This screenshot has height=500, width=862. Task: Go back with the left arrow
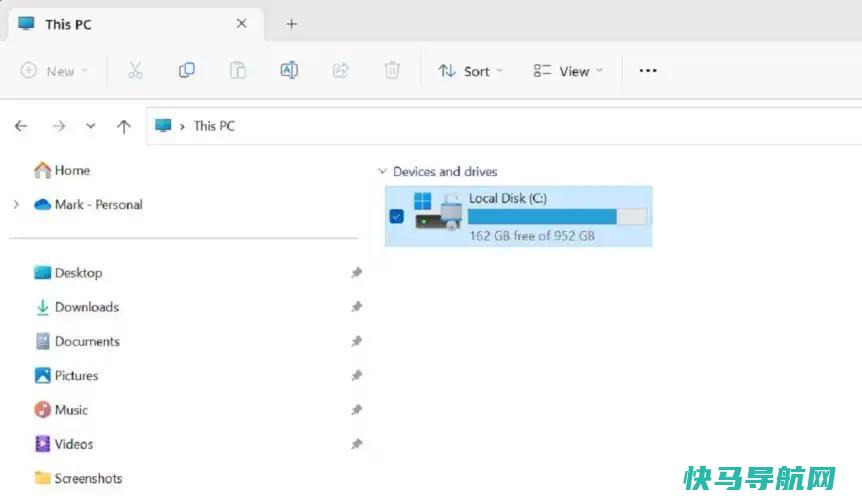pos(21,126)
